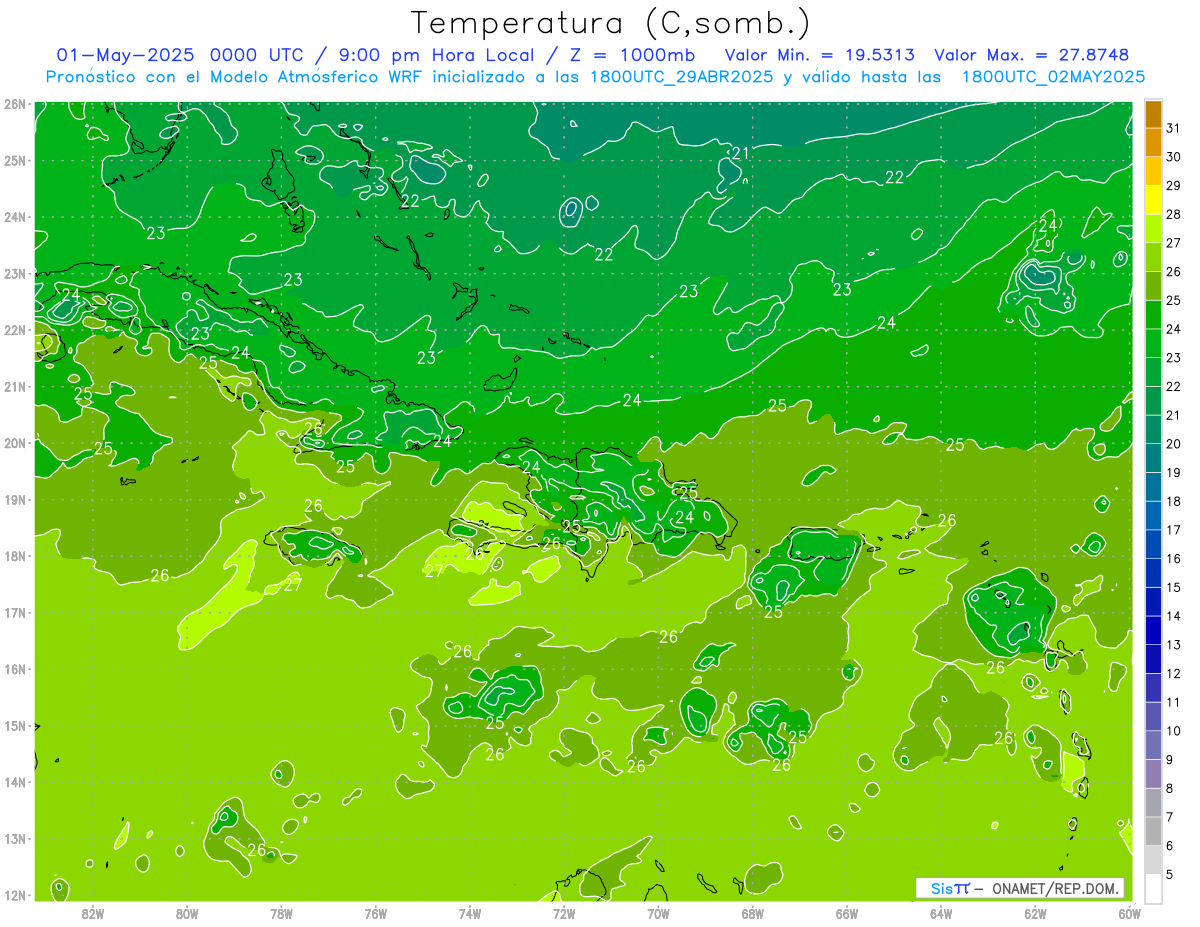Click the 60W longitude axis label

tap(1129, 913)
